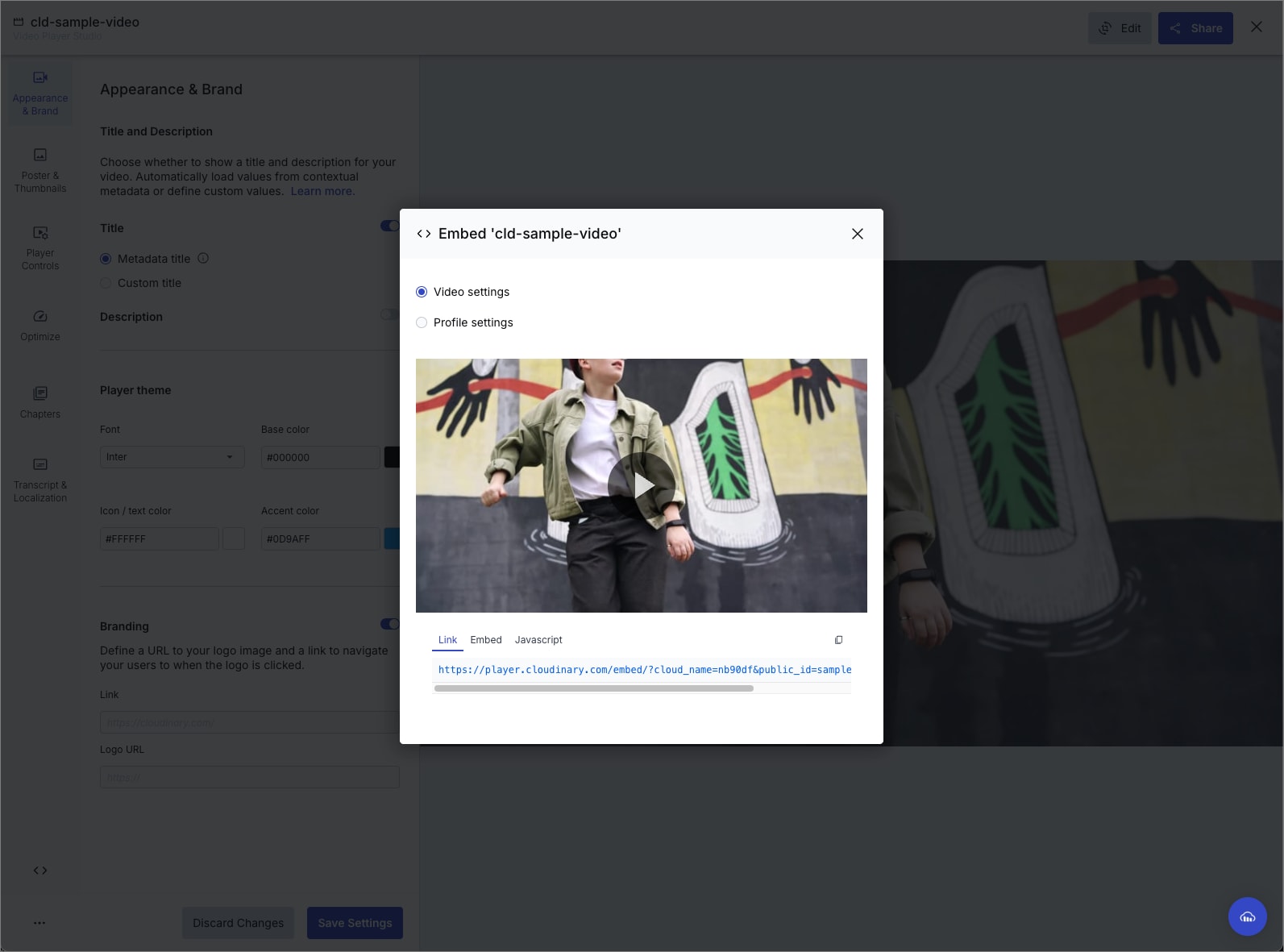The width and height of the screenshot is (1284, 952).
Task: Select the Profile settings radio button
Action: pos(422,322)
